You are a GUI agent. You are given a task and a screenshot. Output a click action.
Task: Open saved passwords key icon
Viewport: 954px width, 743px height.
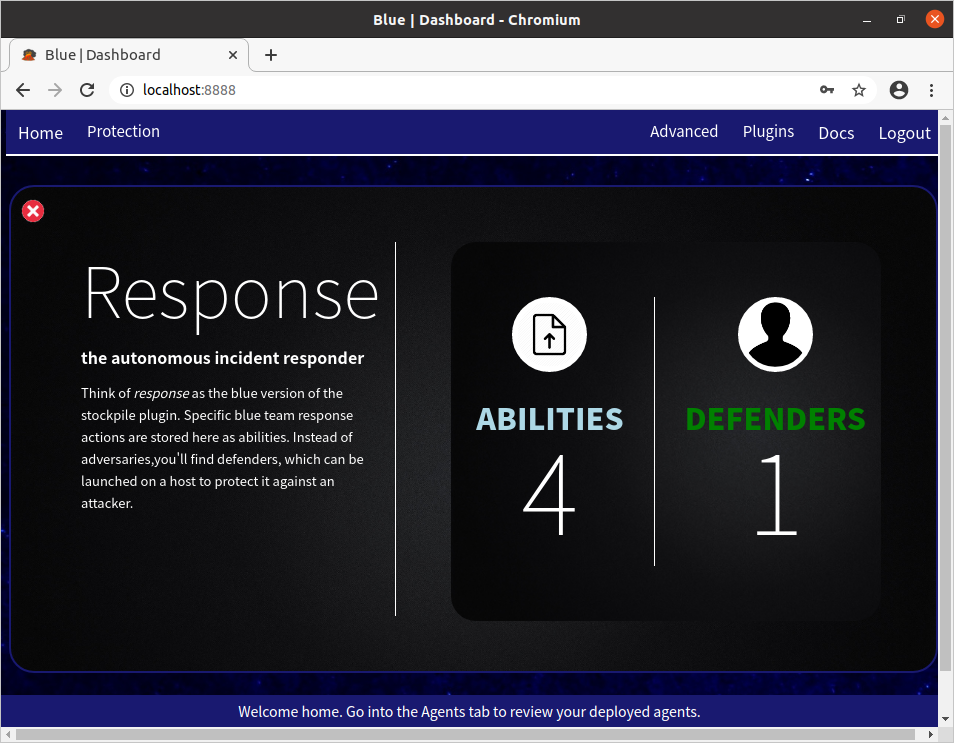[x=826, y=90]
